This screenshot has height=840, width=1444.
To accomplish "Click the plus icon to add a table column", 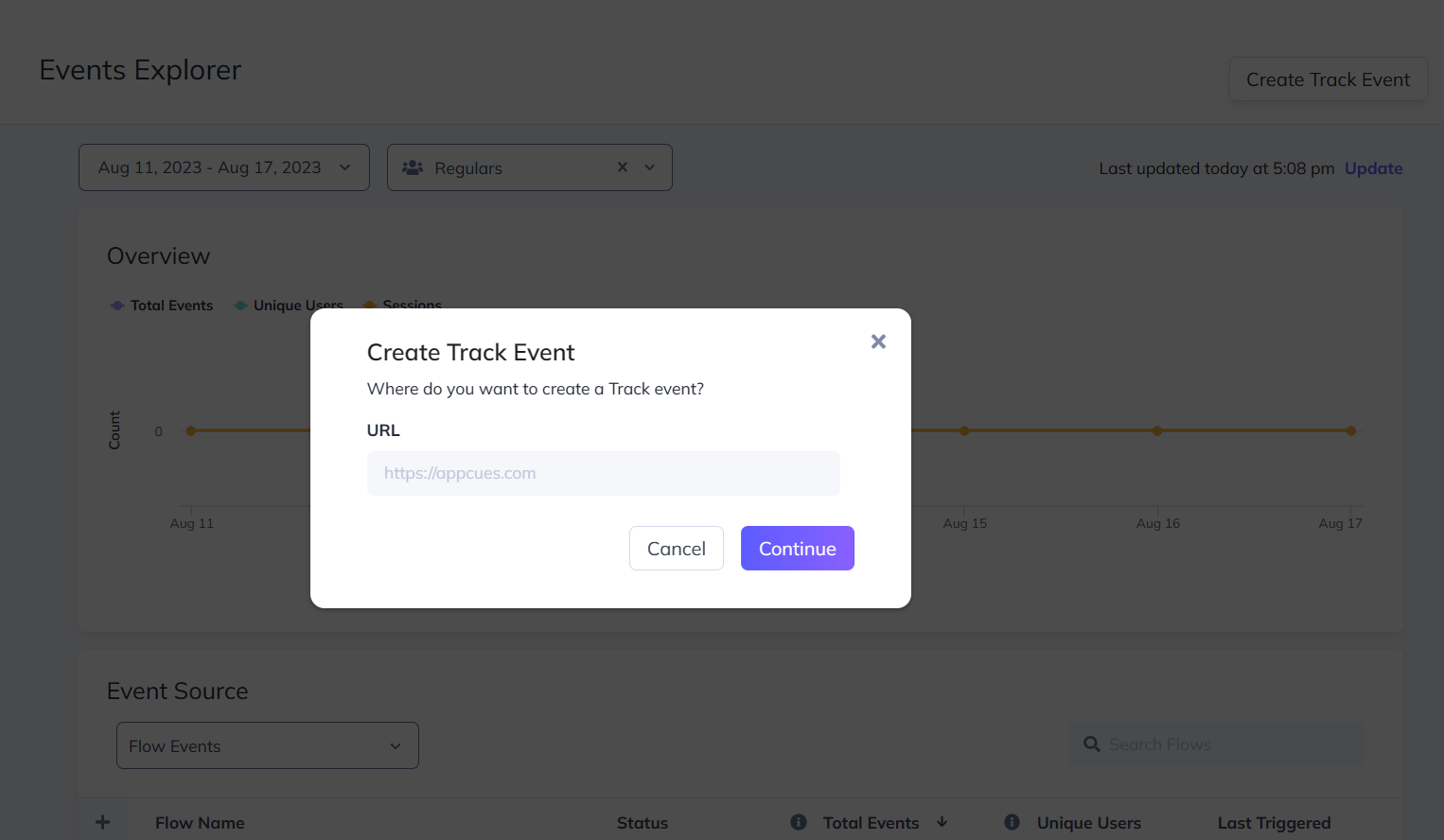I will click(102, 821).
